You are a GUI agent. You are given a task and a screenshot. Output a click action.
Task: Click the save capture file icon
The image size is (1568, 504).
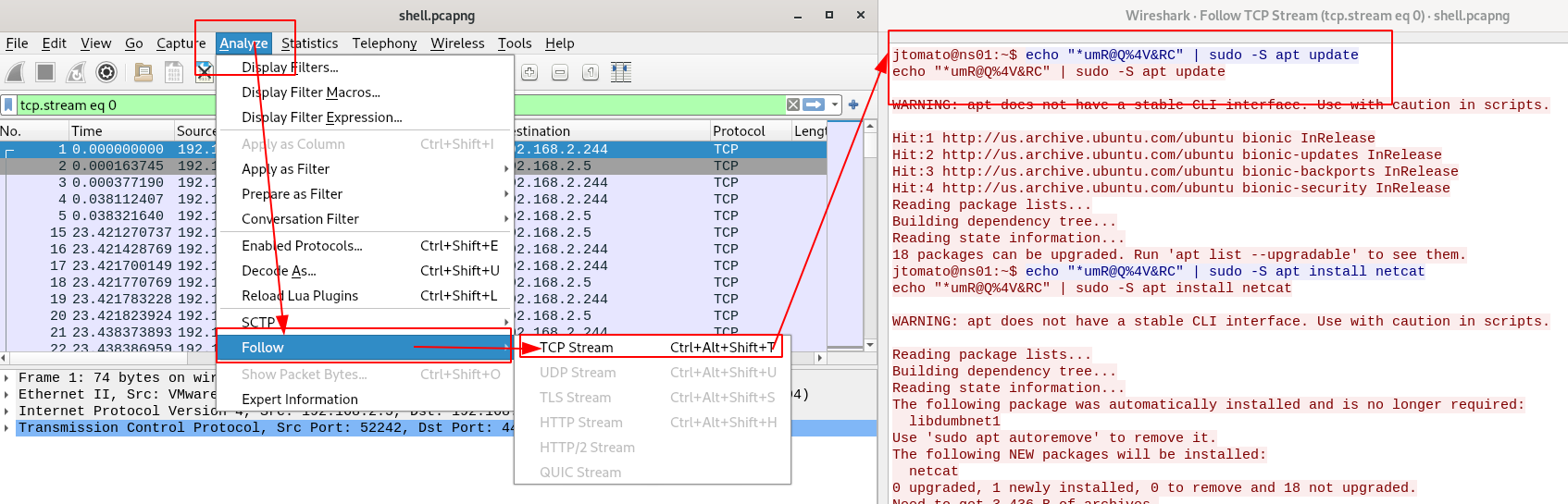pyautogui.click(x=173, y=72)
